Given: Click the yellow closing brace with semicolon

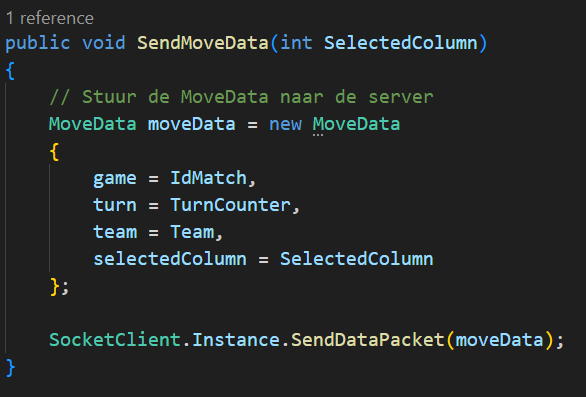Looking at the screenshot, I should tap(59, 287).
